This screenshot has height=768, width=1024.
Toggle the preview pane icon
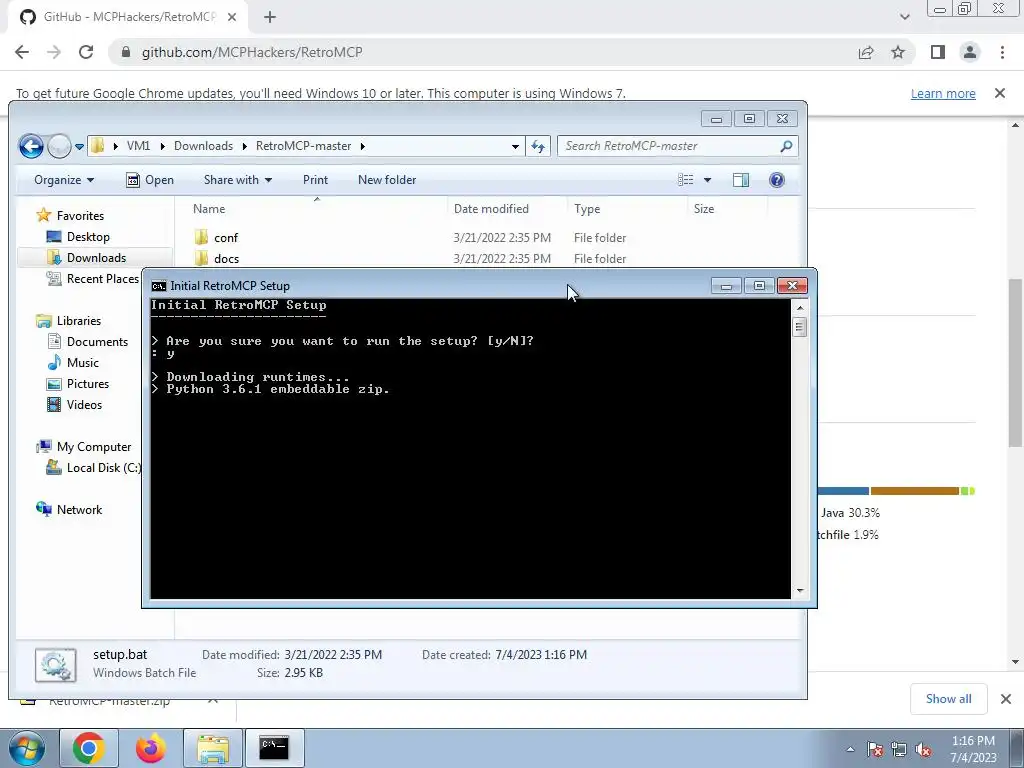coord(741,180)
